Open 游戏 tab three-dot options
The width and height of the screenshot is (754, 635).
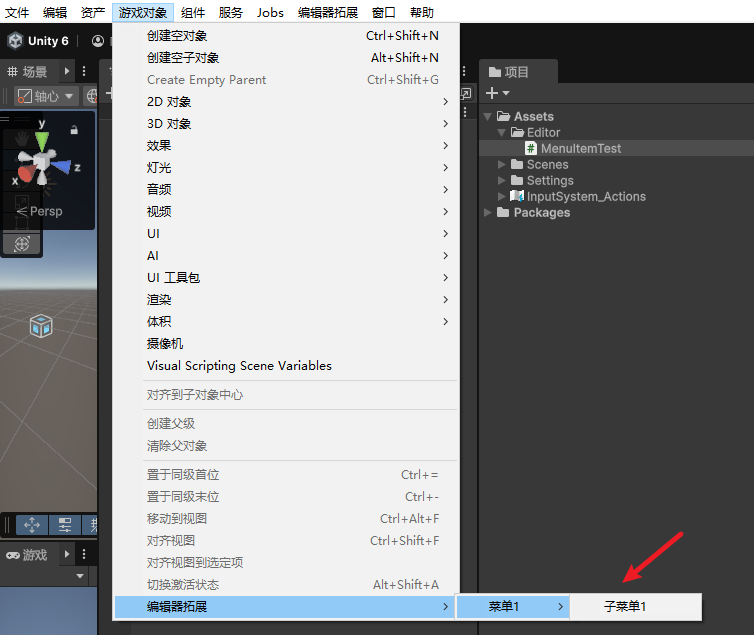pos(84,555)
